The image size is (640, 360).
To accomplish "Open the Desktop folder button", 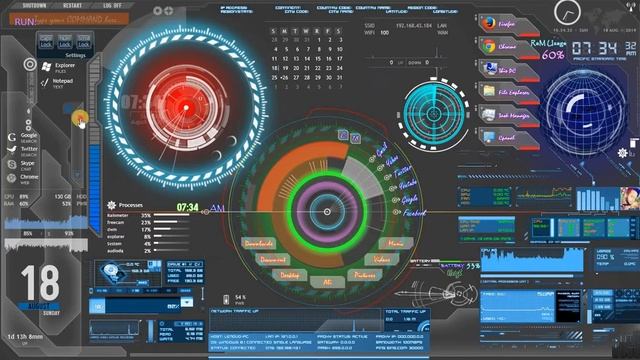I will 289,275.
